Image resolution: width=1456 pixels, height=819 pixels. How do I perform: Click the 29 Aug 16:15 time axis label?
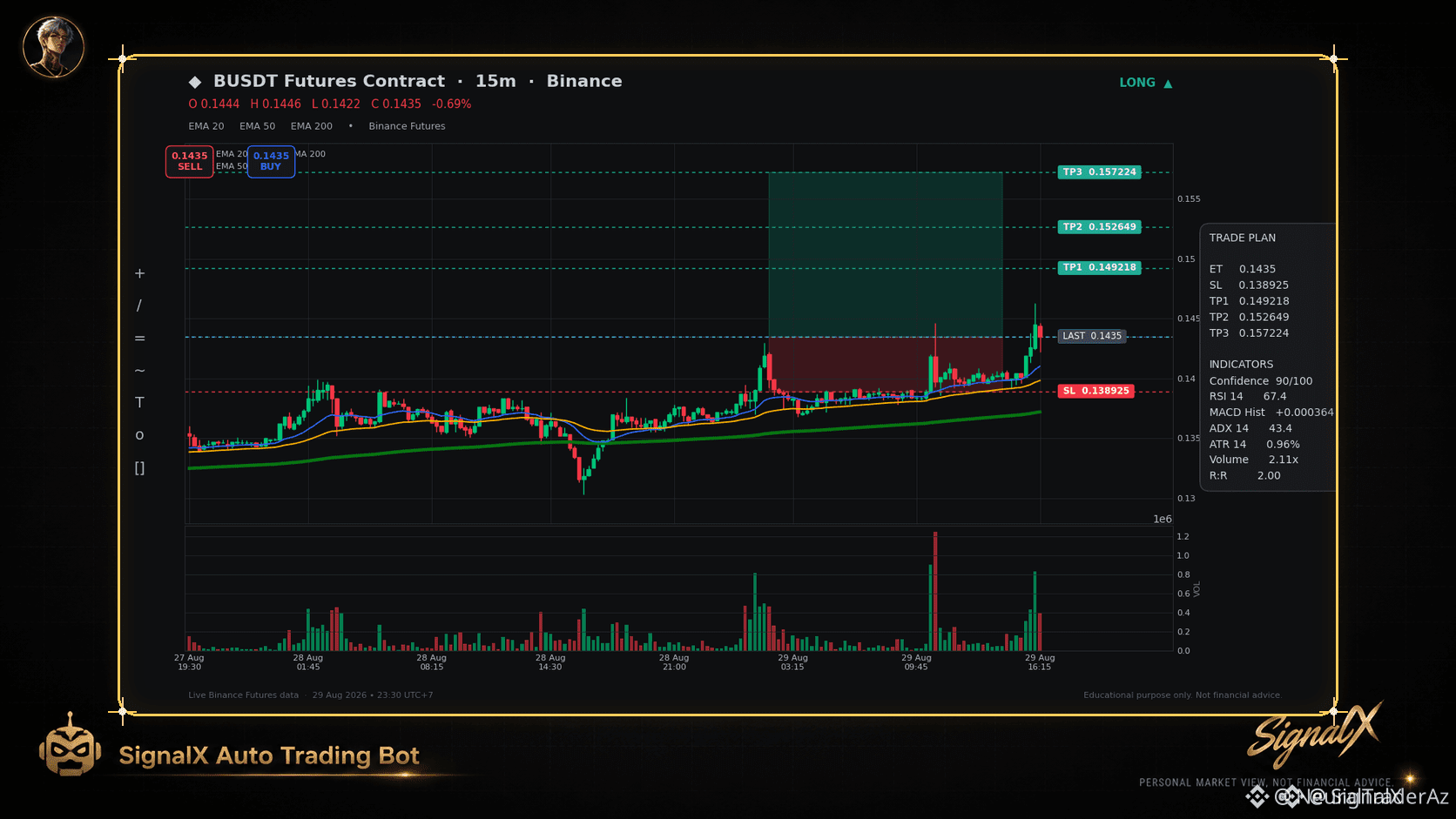point(1040,662)
